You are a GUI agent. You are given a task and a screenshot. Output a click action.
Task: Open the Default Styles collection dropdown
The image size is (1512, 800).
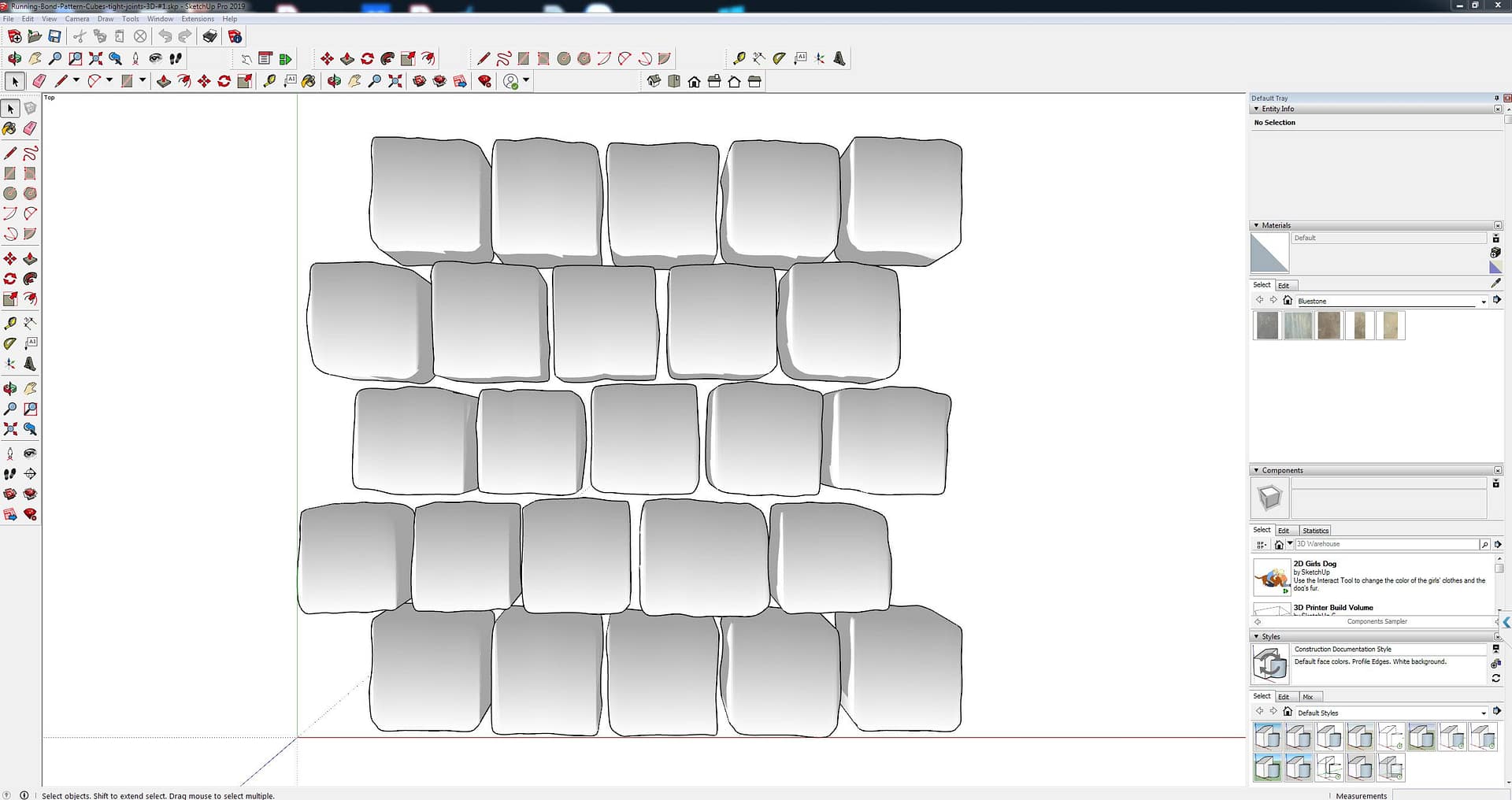tap(1484, 713)
